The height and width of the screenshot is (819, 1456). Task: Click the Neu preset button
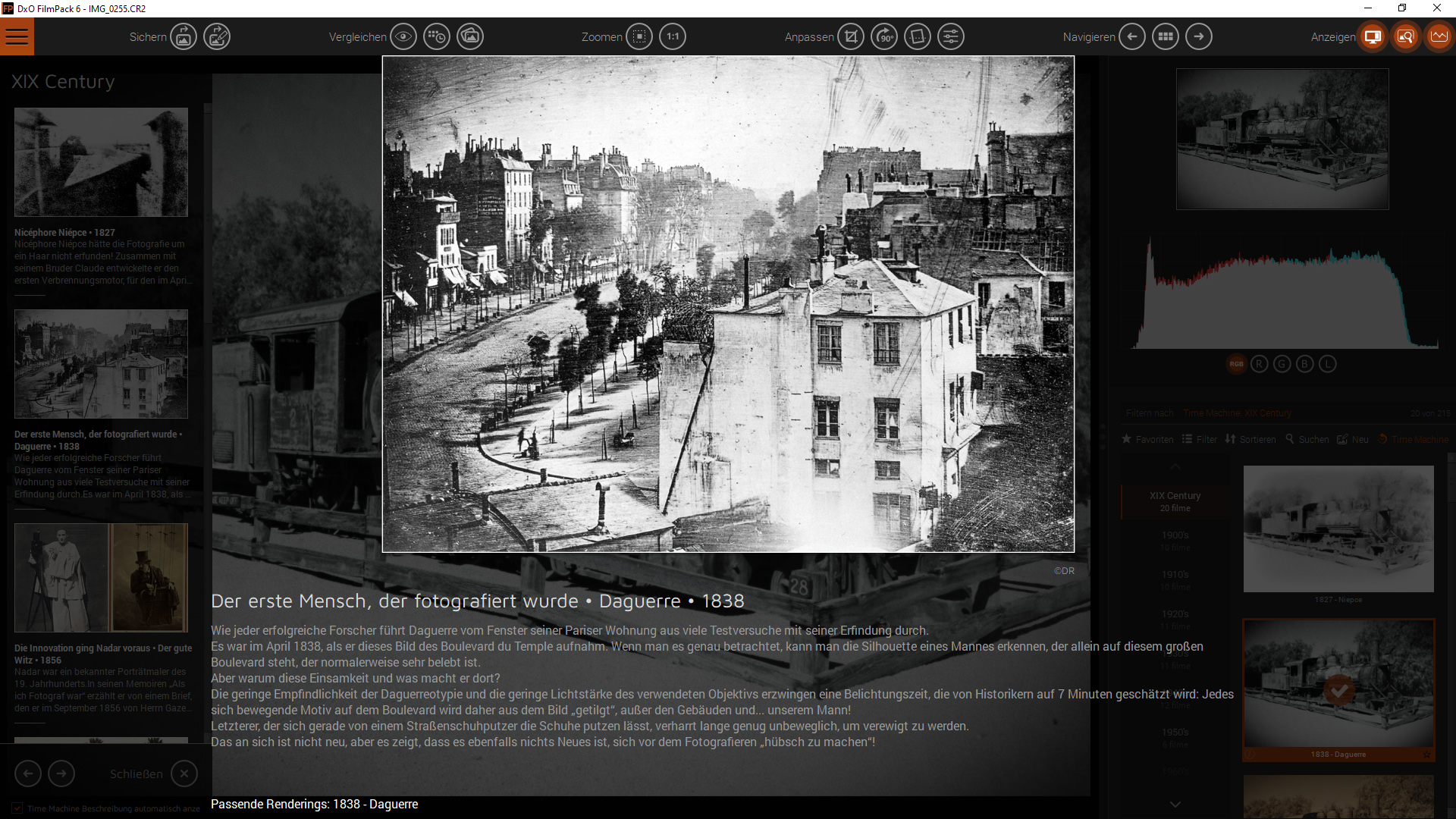click(x=1353, y=439)
